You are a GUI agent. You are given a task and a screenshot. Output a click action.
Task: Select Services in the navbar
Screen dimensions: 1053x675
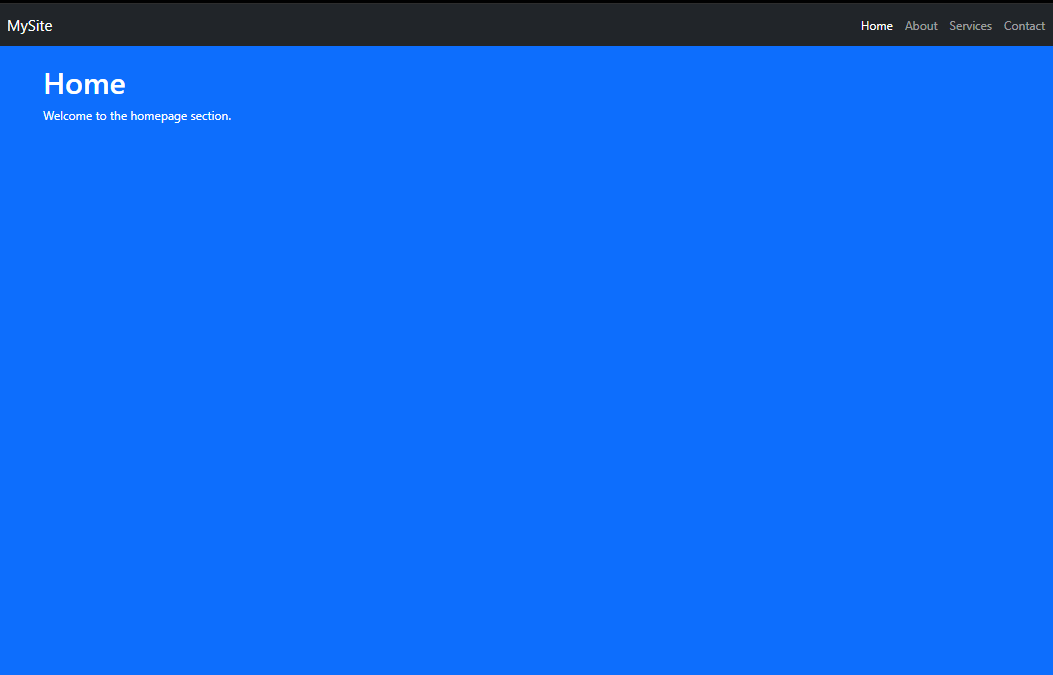coord(970,26)
